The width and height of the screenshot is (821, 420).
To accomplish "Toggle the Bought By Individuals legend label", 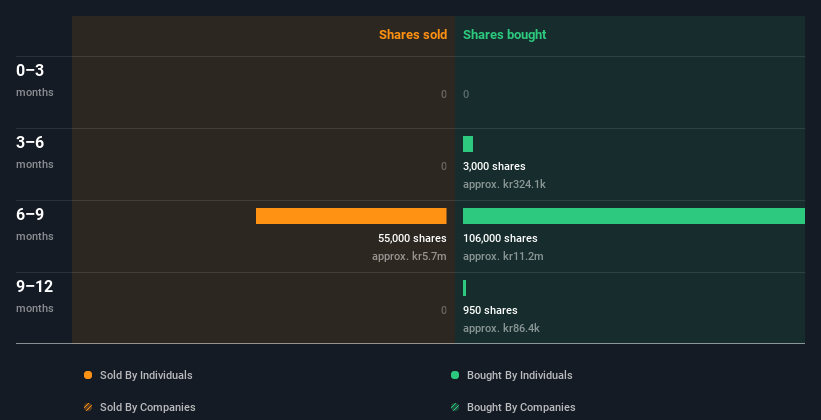I will tap(519, 375).
